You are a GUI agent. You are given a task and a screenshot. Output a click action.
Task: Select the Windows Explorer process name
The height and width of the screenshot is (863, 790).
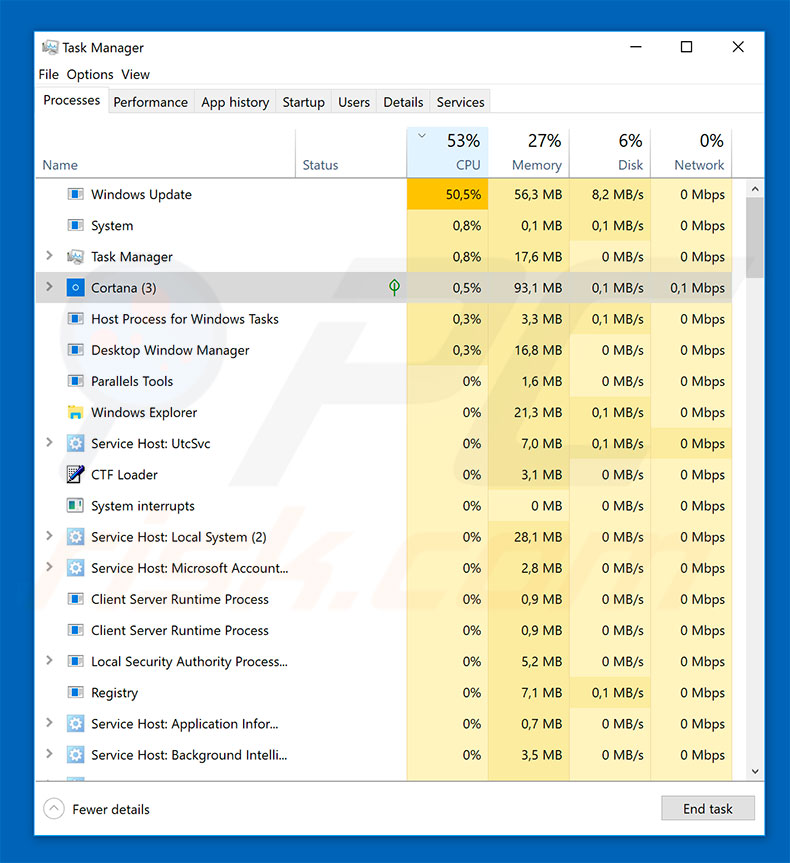[144, 413]
